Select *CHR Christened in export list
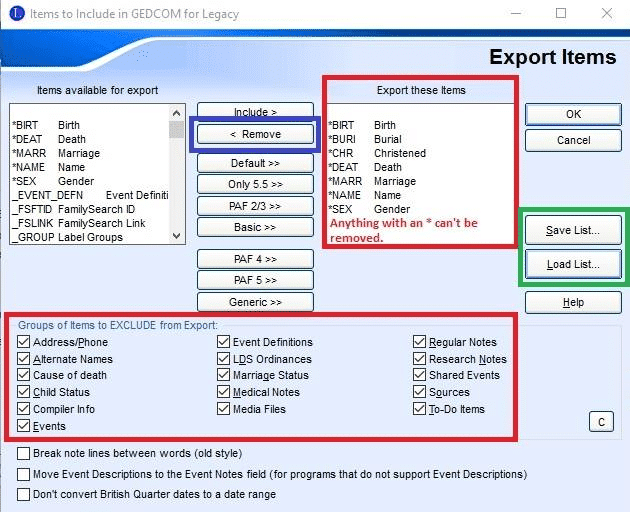Image resolution: width=630 pixels, height=512 pixels. (420, 153)
